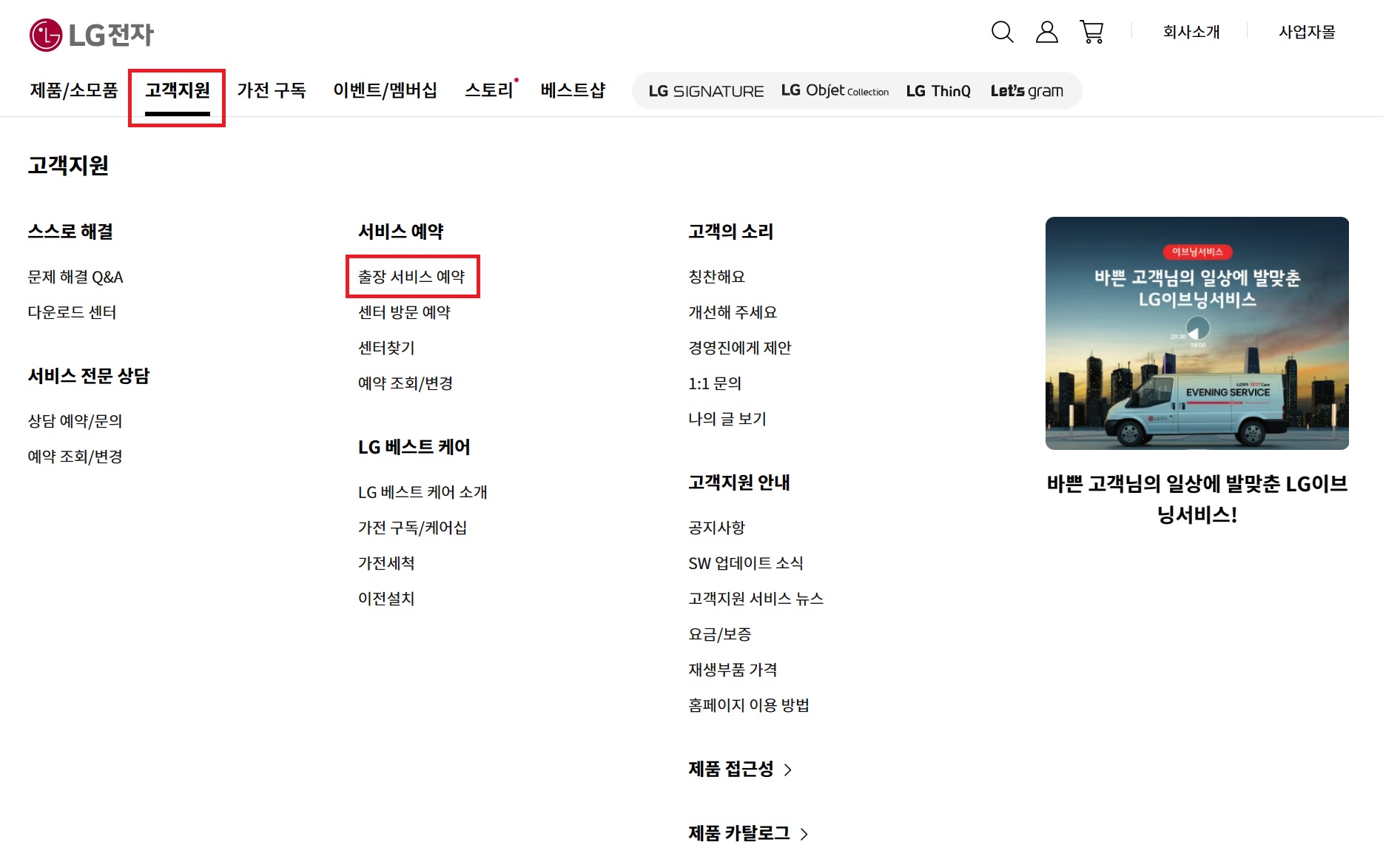Open the search magnifier icon
Image resolution: width=1383 pixels, height=868 pixels.
point(1002,32)
